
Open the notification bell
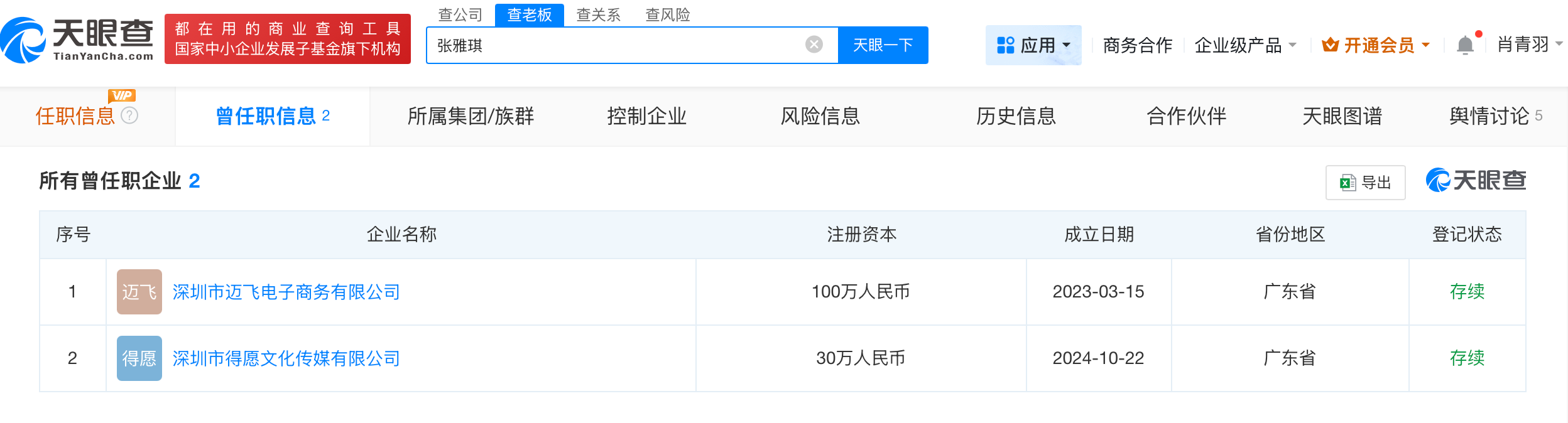click(1465, 45)
